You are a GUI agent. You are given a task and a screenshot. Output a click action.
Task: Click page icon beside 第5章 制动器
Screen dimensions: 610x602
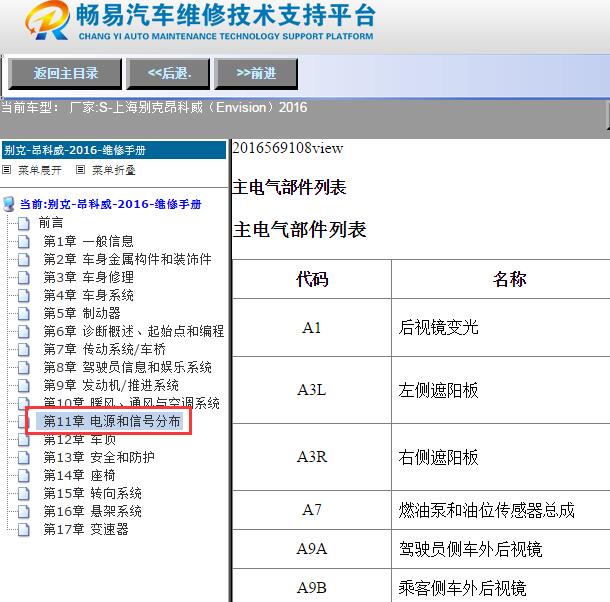[24, 314]
